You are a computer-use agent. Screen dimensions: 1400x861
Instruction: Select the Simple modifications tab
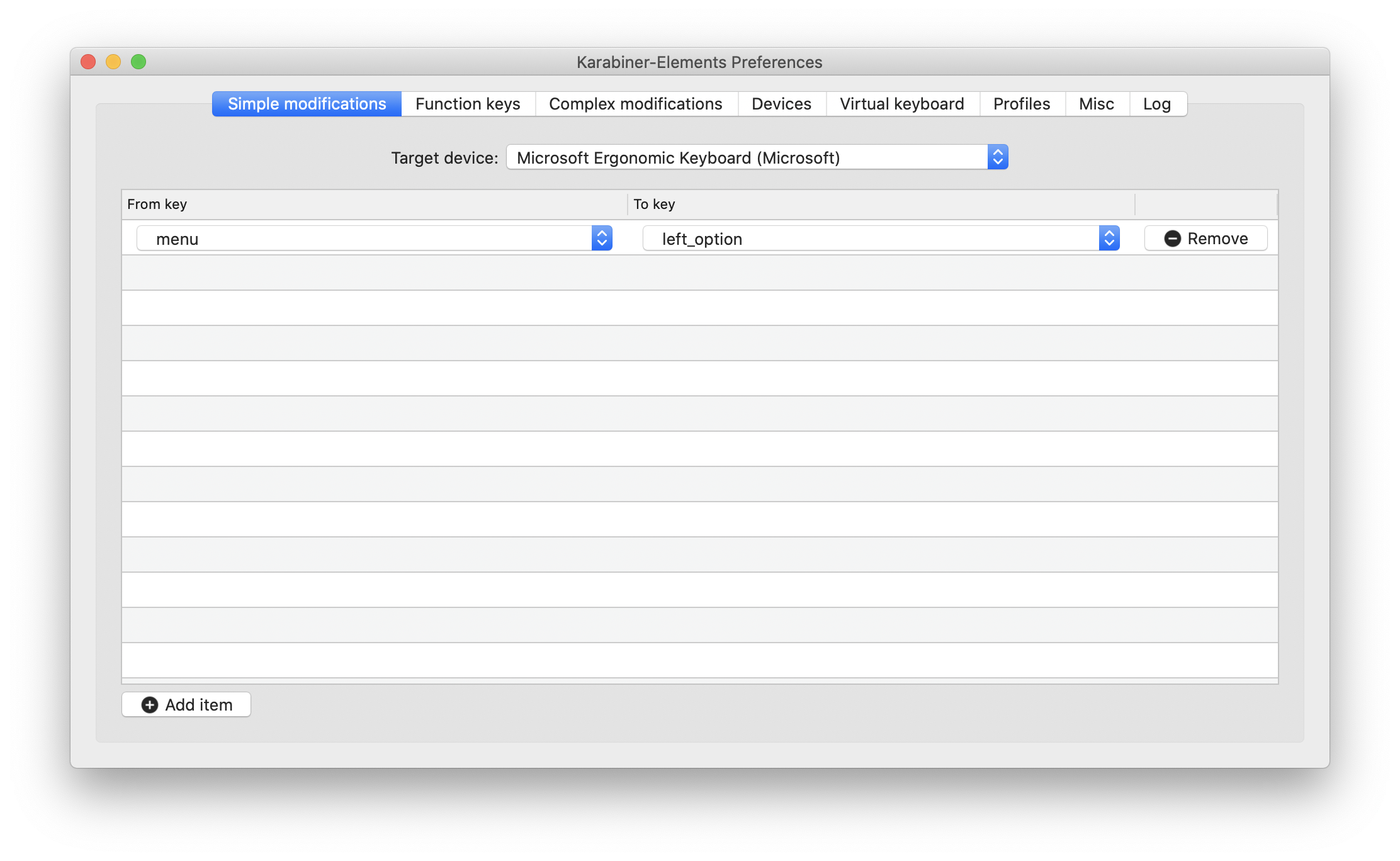307,104
